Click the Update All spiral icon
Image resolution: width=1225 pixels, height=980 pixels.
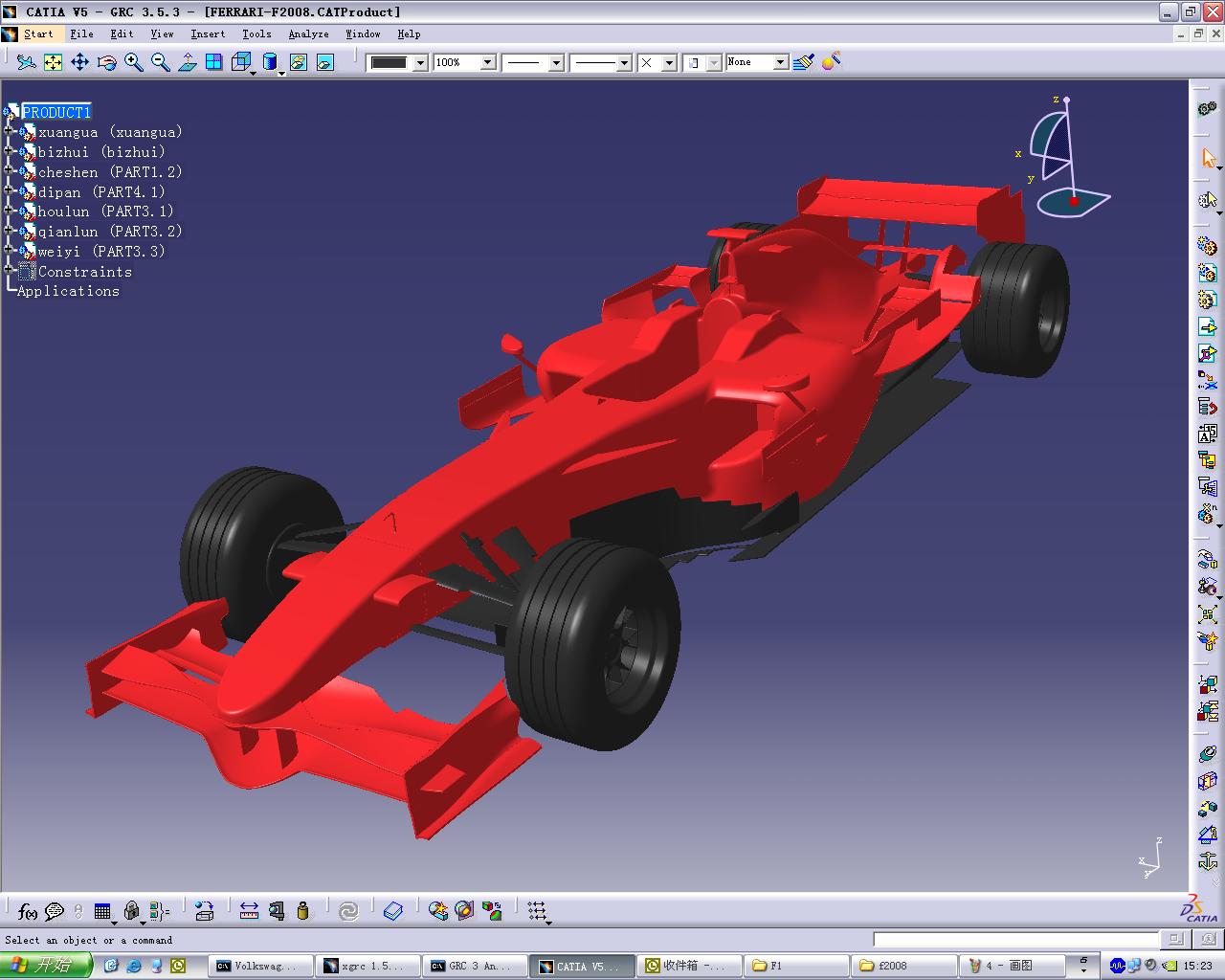(x=348, y=911)
